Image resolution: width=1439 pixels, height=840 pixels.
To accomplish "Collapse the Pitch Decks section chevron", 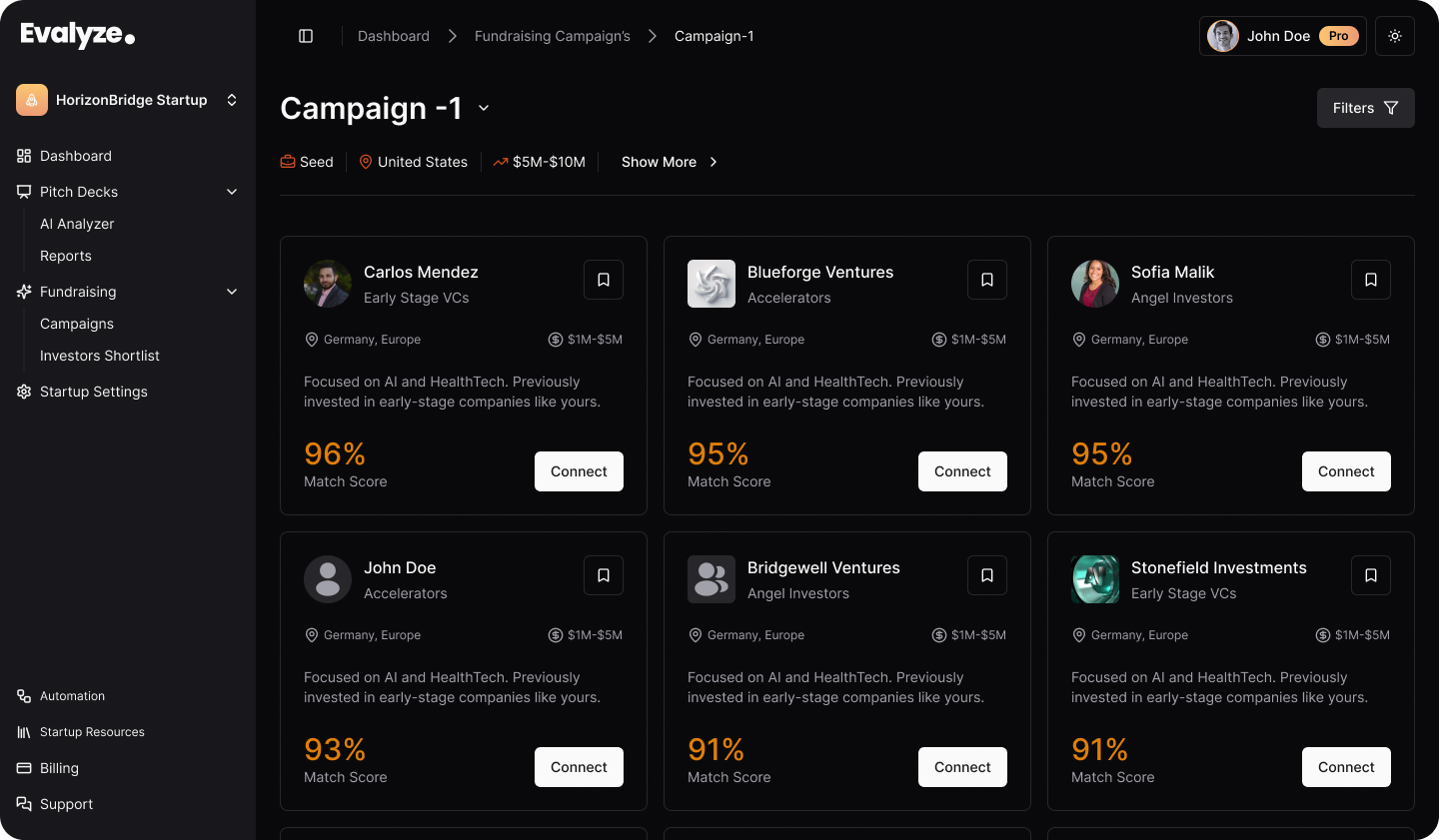I will pyautogui.click(x=232, y=192).
